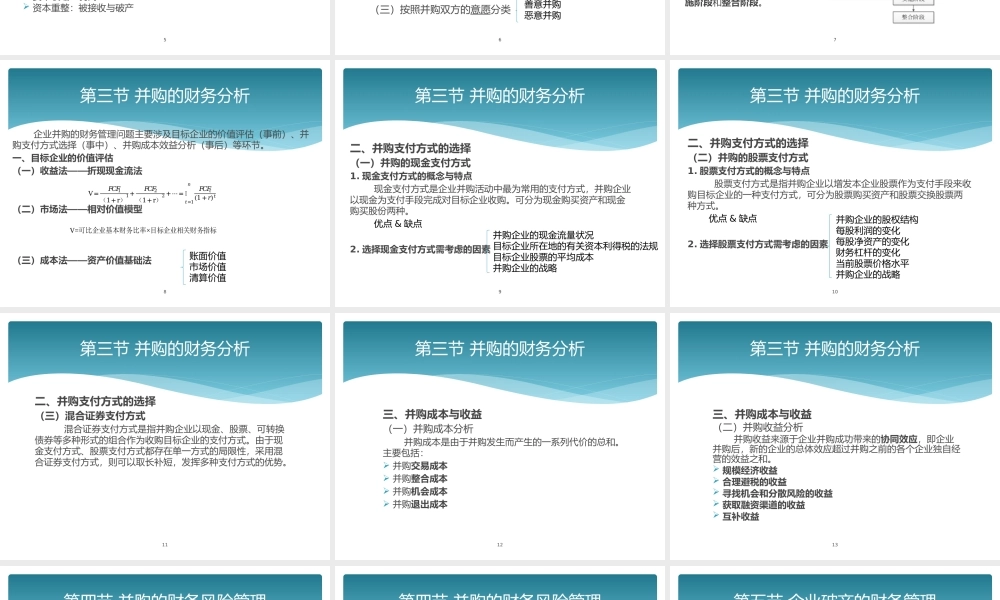Select the slide 9 thumbnail about 现金支付方式
Viewport: 1000px width, 600px height.
[500, 180]
